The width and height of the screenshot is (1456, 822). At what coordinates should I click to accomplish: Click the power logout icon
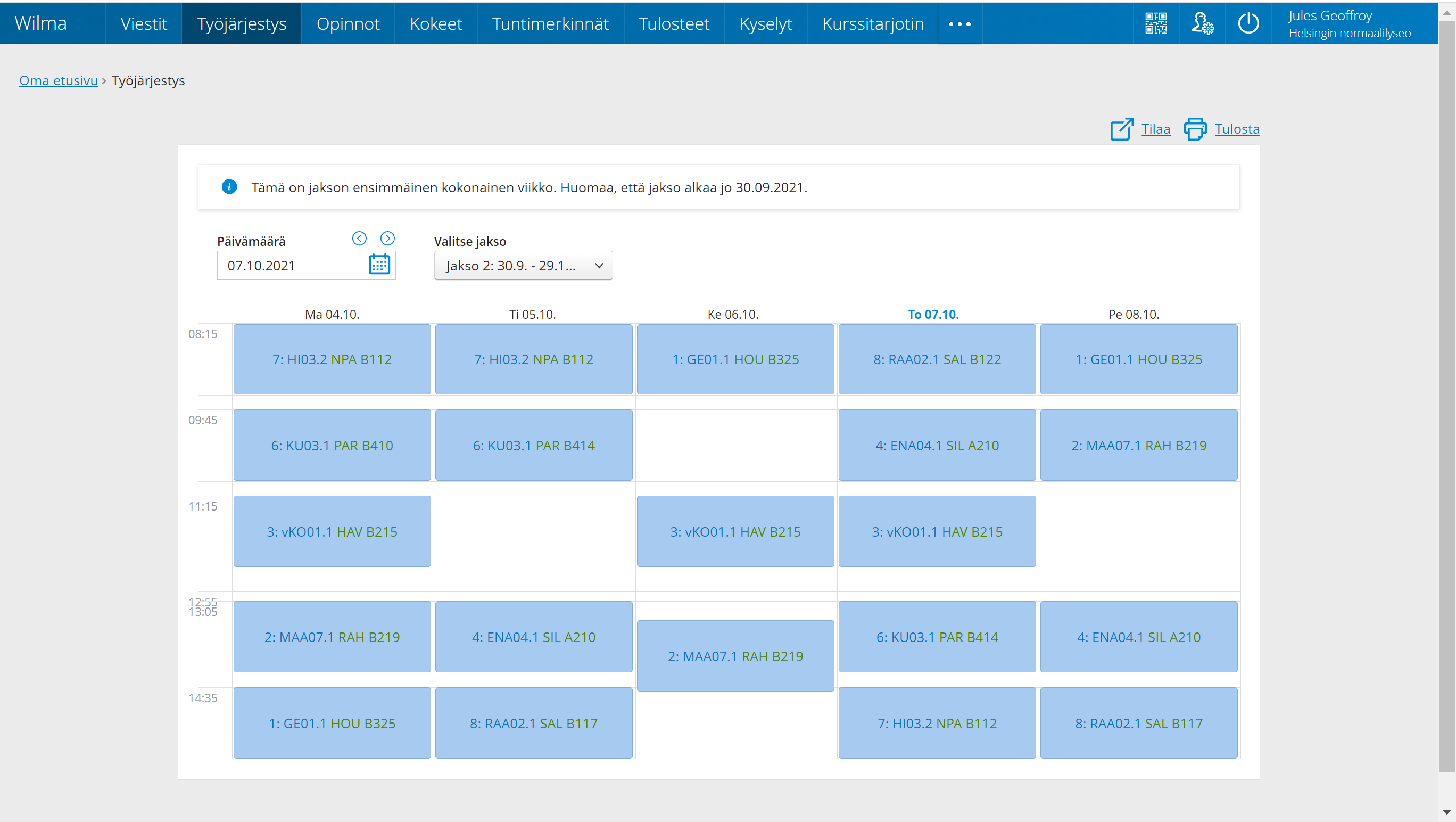pos(1248,23)
